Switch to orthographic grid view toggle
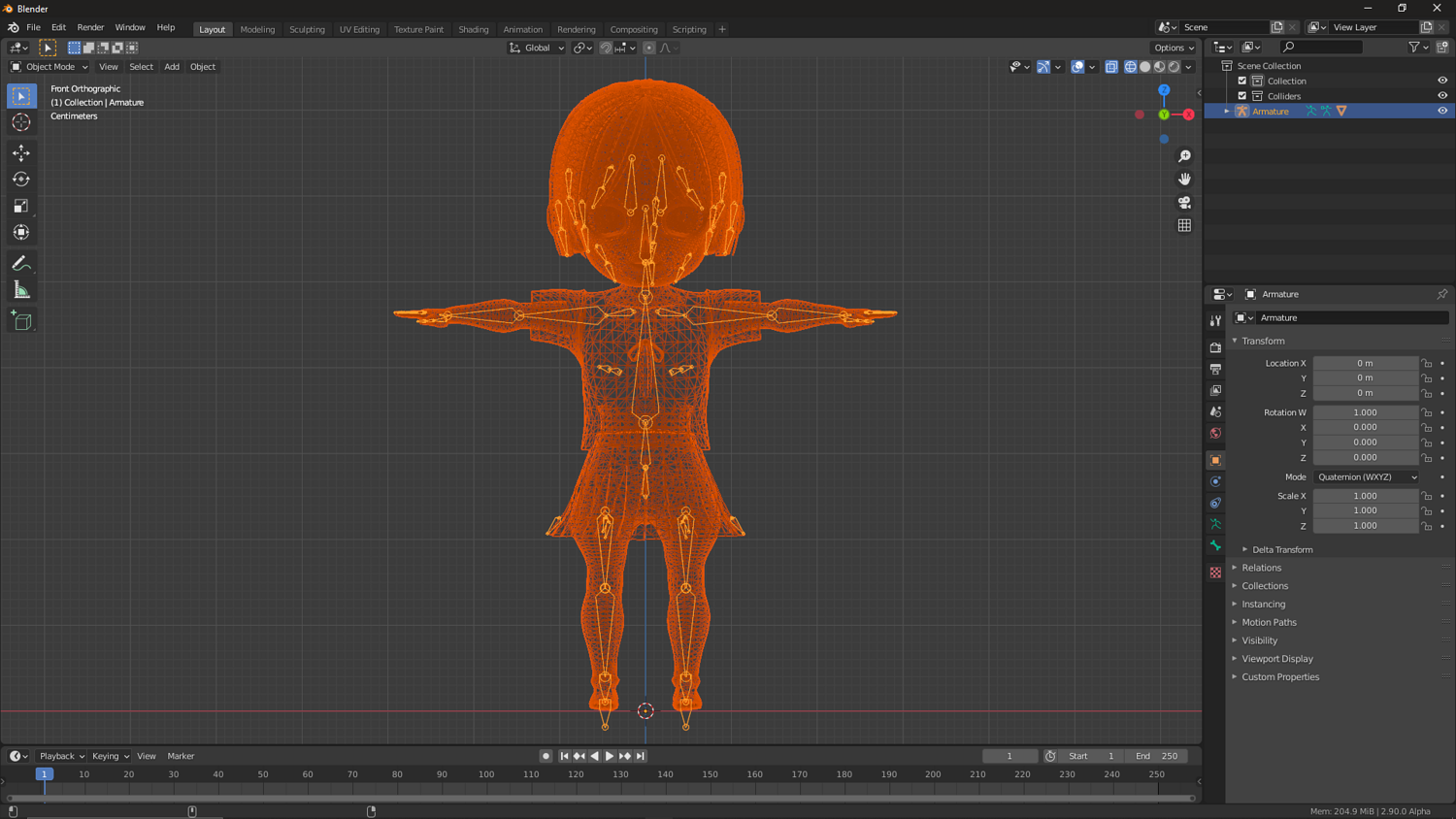The width and height of the screenshot is (1456, 819). coord(1184,226)
